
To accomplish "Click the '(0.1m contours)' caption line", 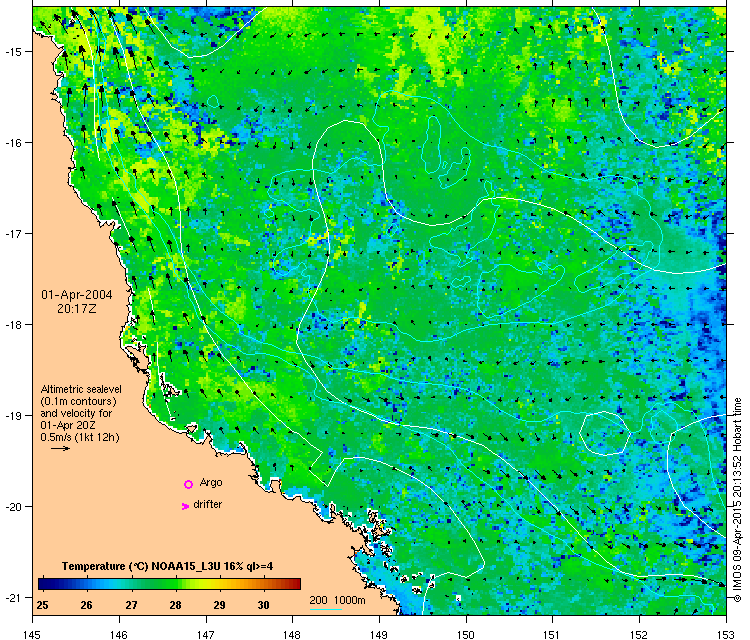I will (78, 401).
